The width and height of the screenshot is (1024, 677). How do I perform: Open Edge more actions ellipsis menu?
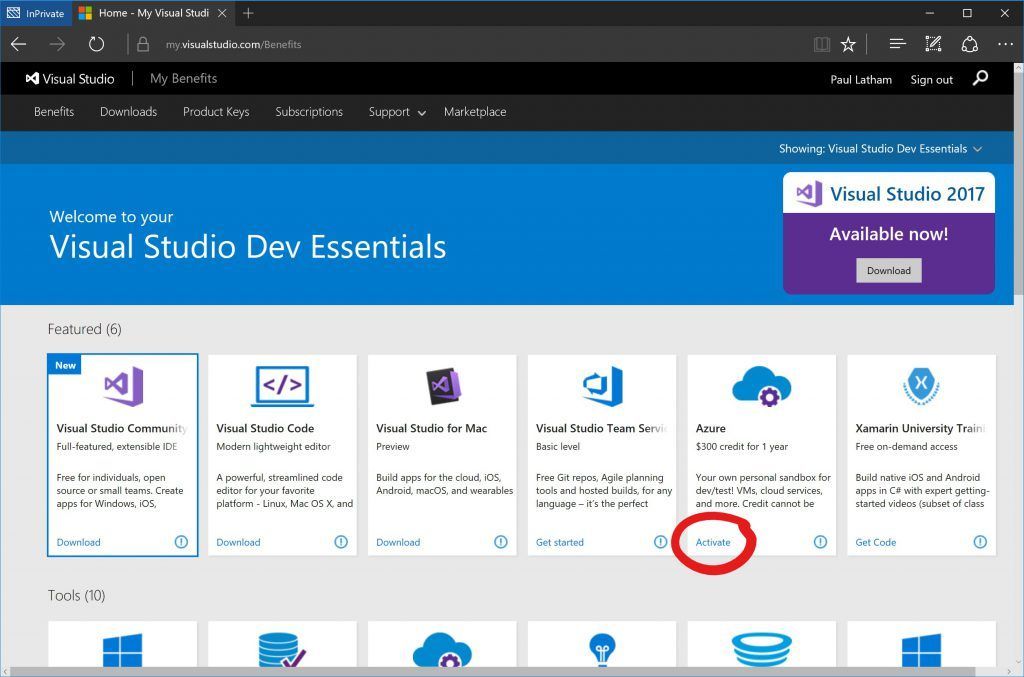click(1005, 44)
